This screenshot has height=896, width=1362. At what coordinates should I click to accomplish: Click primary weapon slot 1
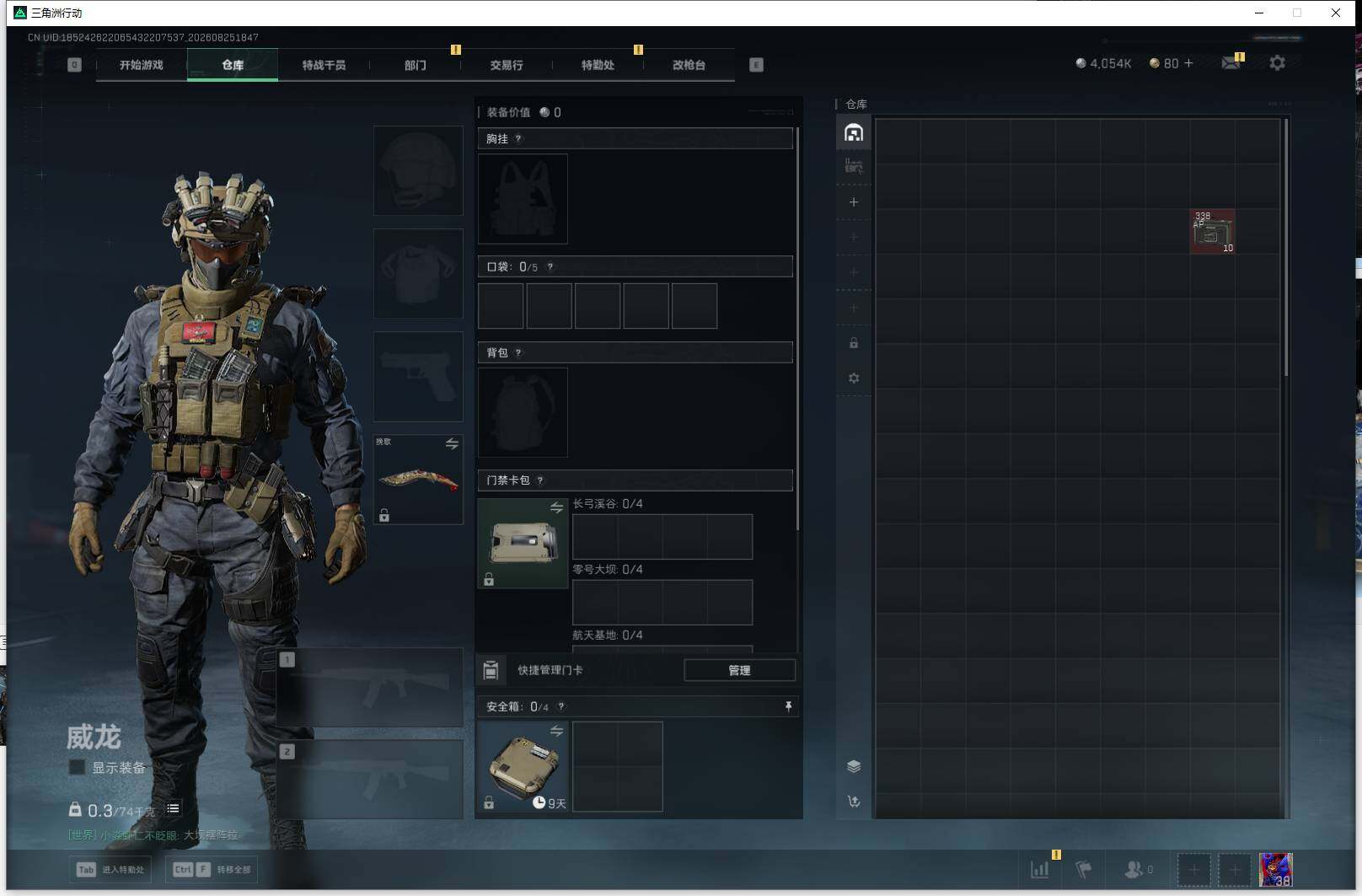click(x=370, y=688)
